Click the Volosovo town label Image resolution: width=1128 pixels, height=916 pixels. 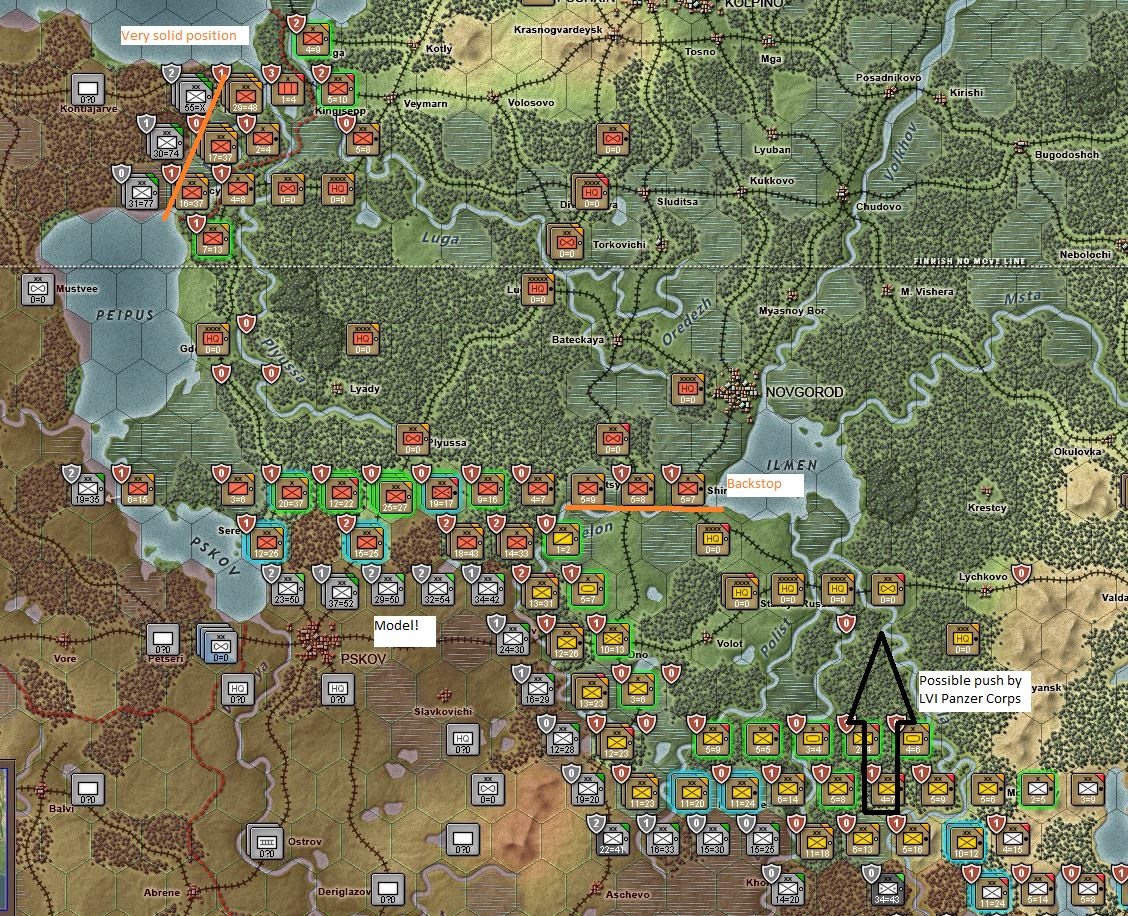click(531, 102)
